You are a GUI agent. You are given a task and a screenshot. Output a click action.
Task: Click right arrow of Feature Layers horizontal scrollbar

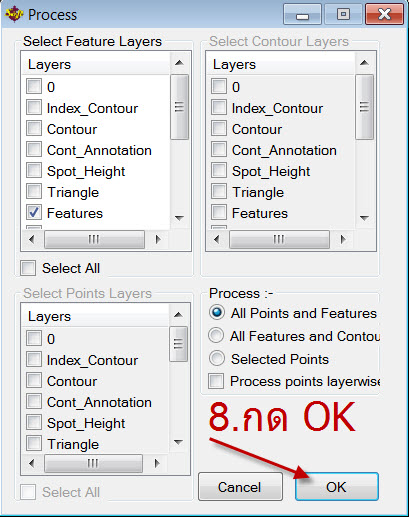(x=158, y=239)
